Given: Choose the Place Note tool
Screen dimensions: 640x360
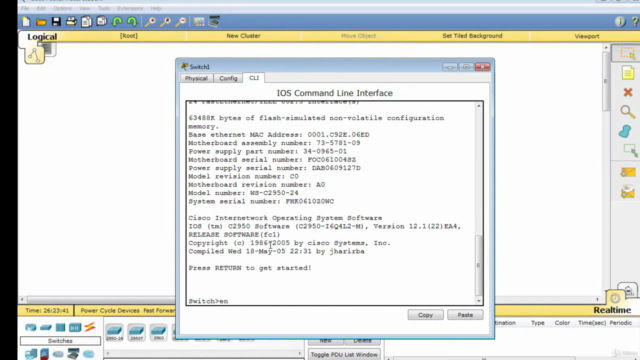Looking at the screenshot, I should coord(628,73).
